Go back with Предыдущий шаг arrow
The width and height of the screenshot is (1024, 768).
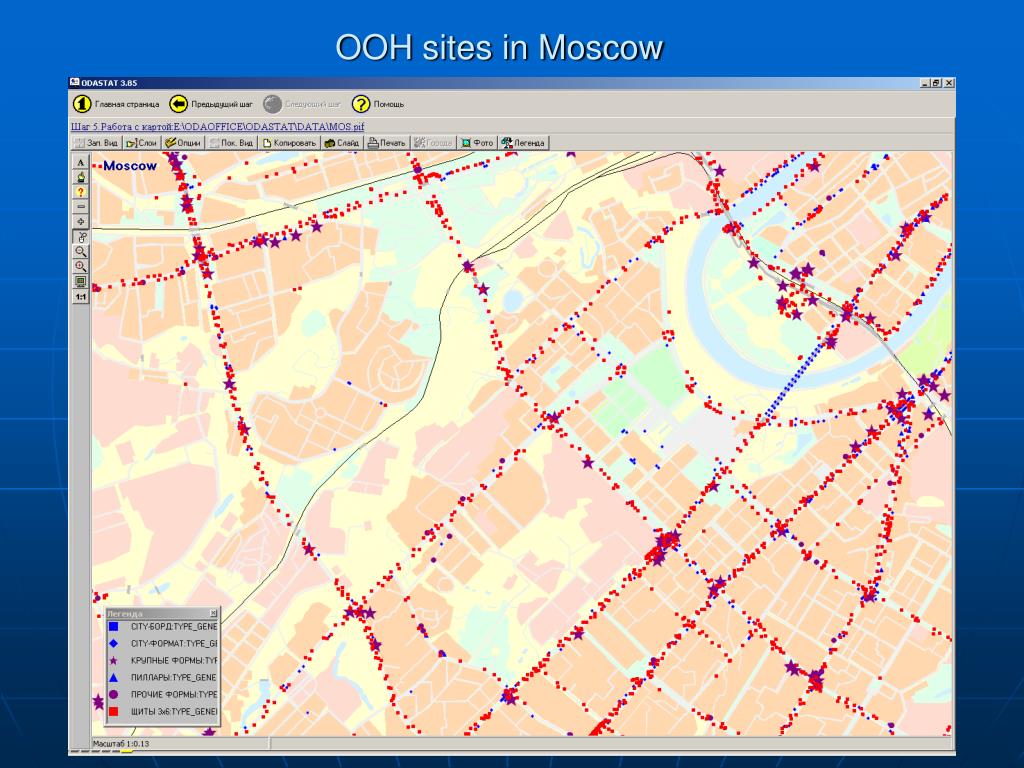pyautogui.click(x=178, y=104)
